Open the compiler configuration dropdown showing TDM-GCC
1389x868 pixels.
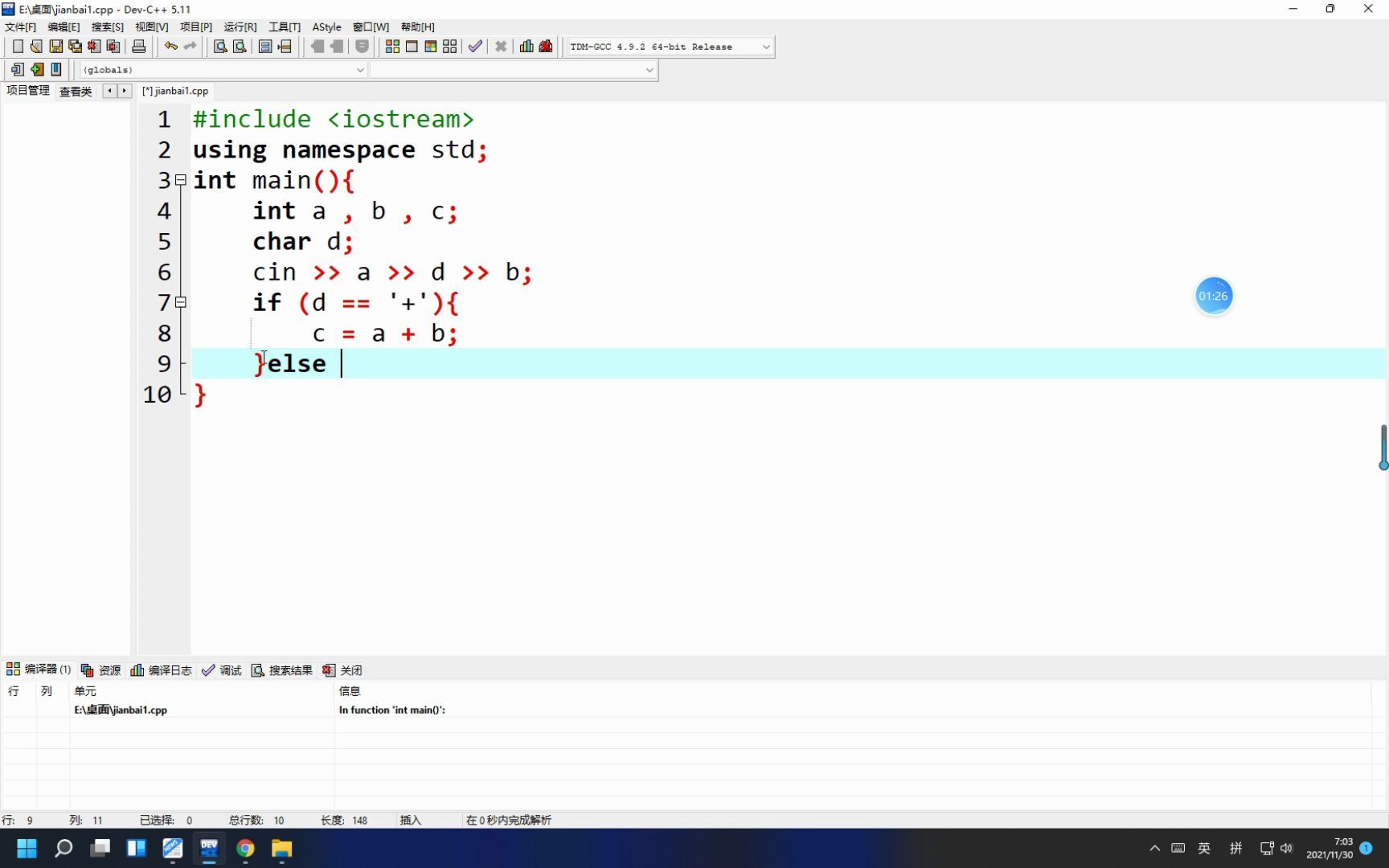click(x=667, y=47)
